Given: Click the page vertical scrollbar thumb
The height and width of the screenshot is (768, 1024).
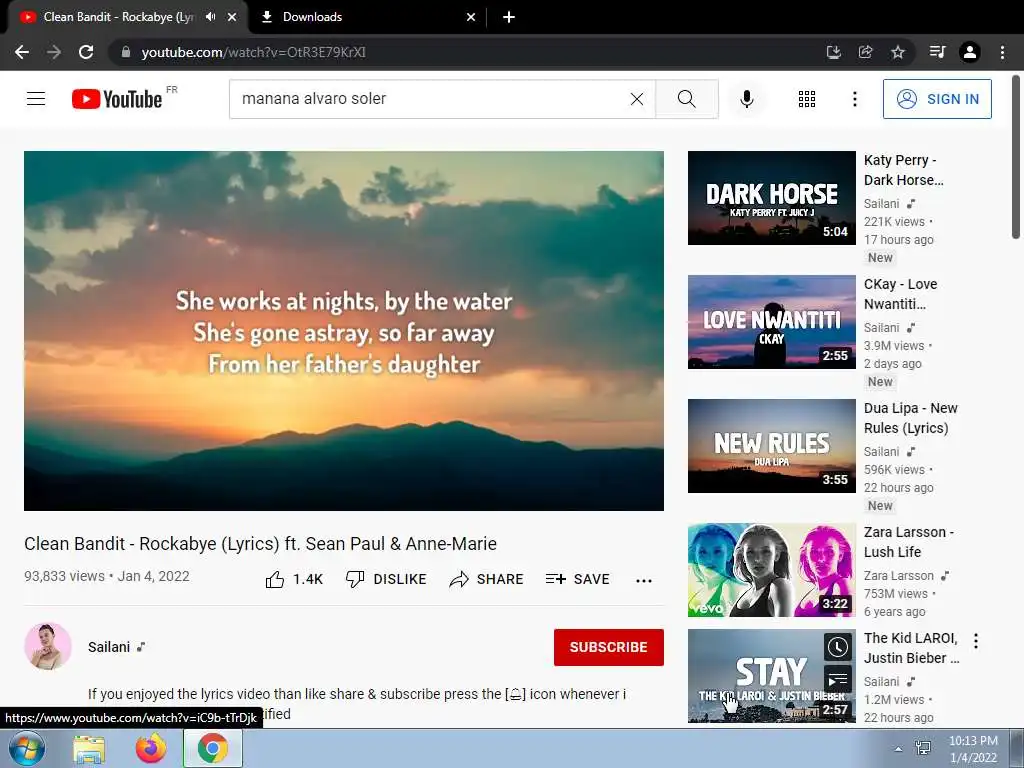Looking at the screenshot, I should pyautogui.click(x=1016, y=157).
